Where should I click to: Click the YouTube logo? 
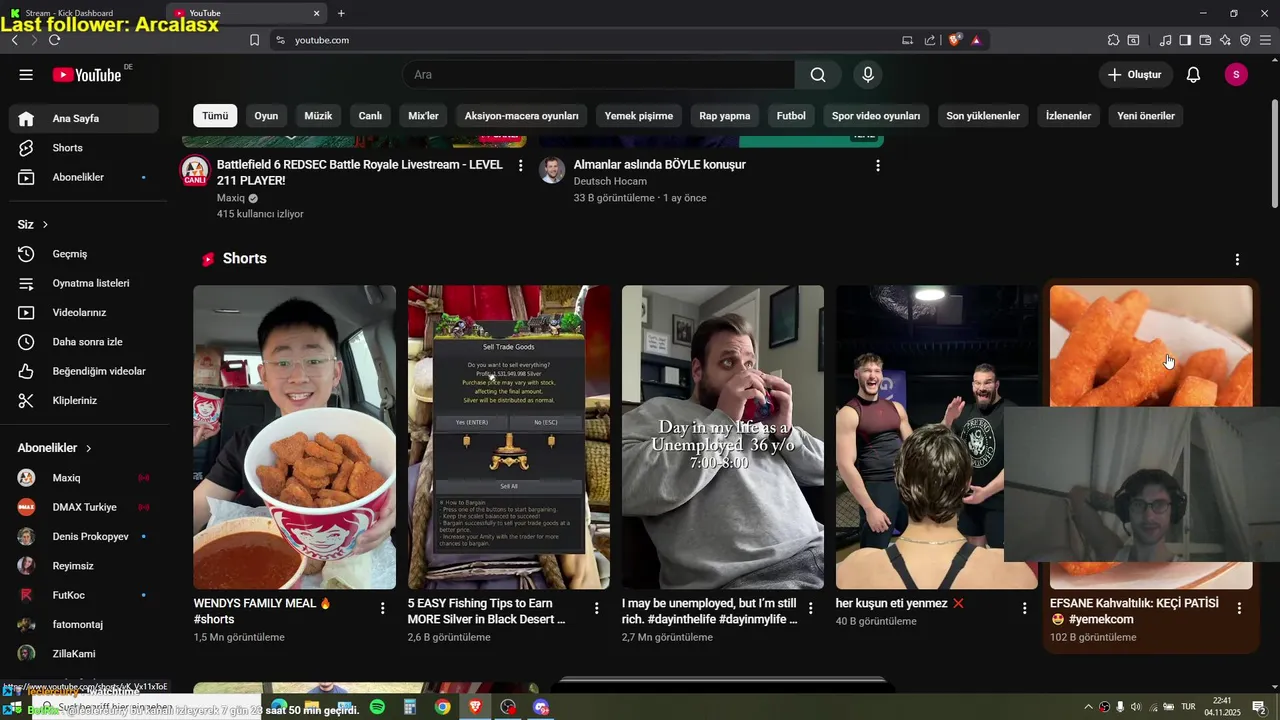tap(87, 75)
